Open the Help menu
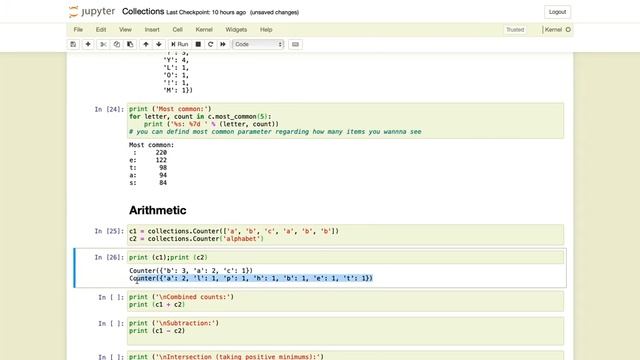640x360 pixels. point(266,29)
